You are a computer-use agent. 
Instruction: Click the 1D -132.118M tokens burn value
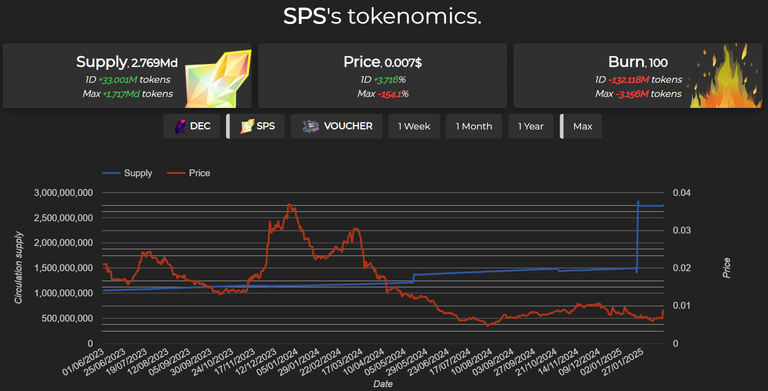tap(638, 80)
